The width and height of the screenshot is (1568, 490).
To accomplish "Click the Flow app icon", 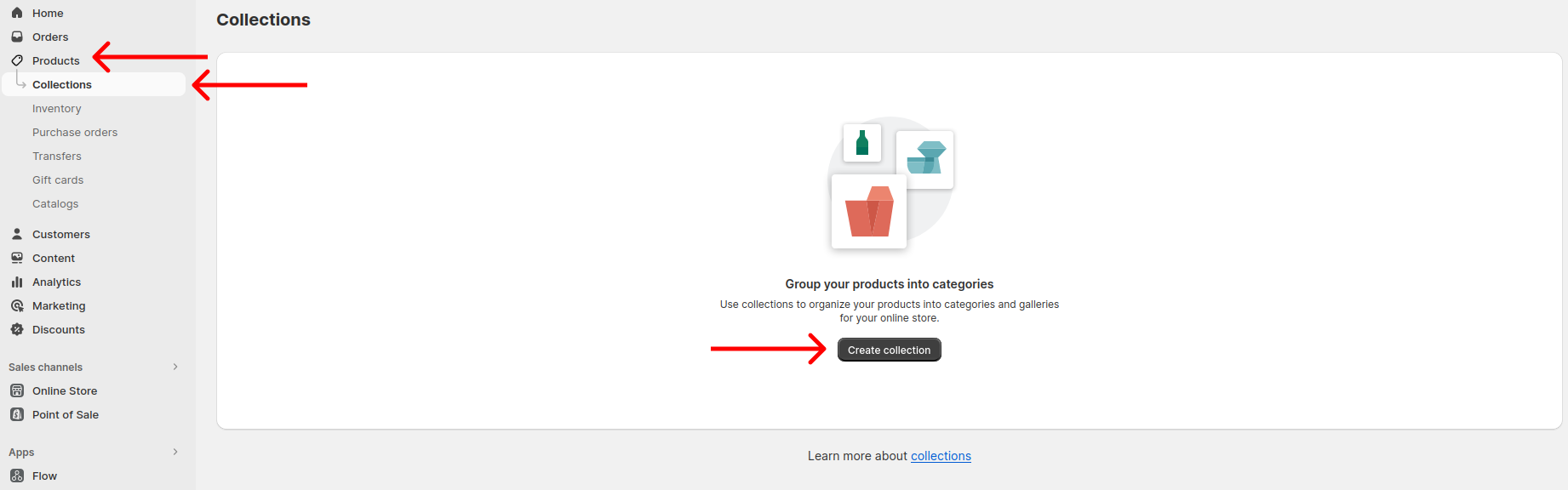I will coord(17,476).
